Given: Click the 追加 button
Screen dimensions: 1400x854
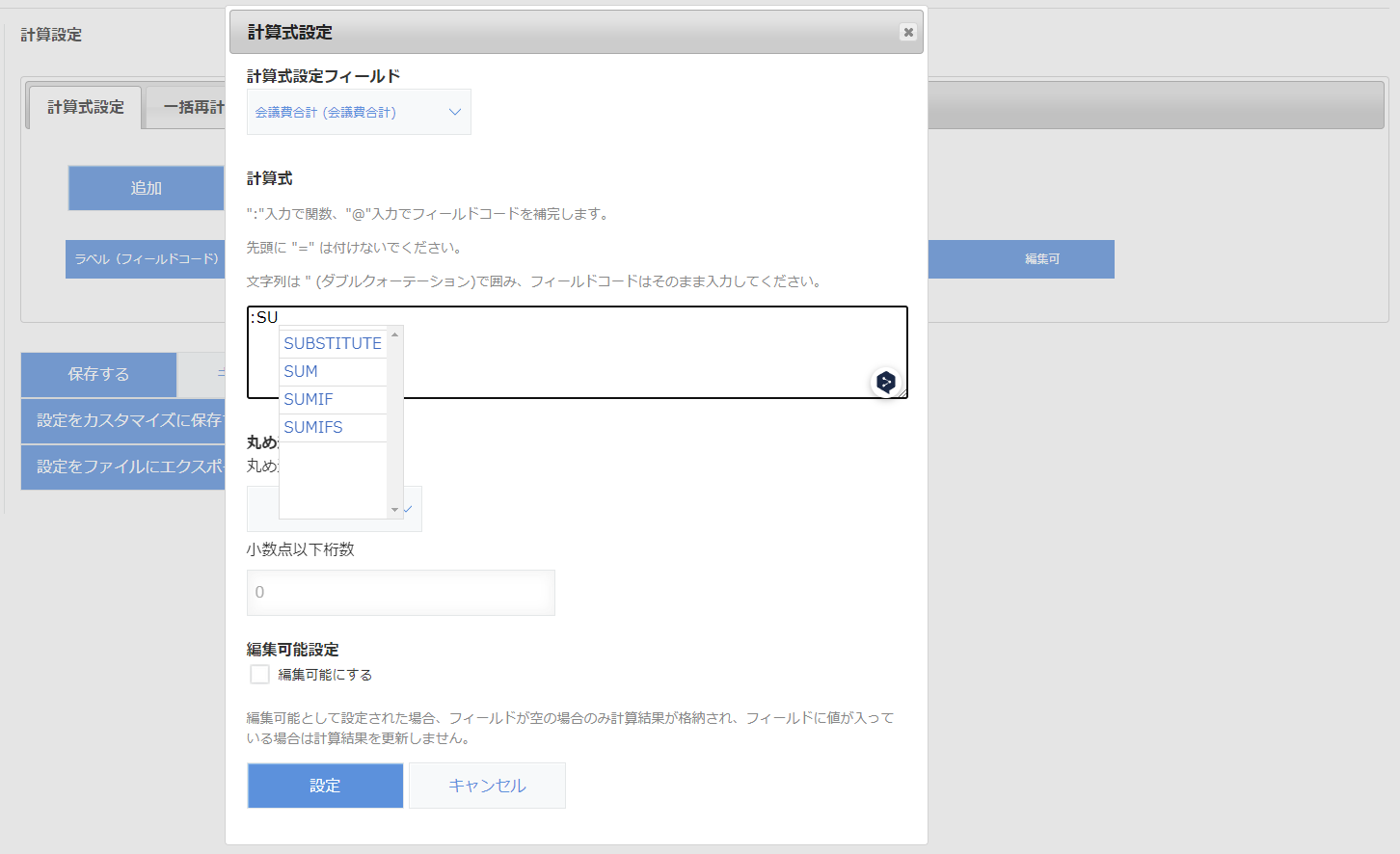Looking at the screenshot, I should [146, 188].
